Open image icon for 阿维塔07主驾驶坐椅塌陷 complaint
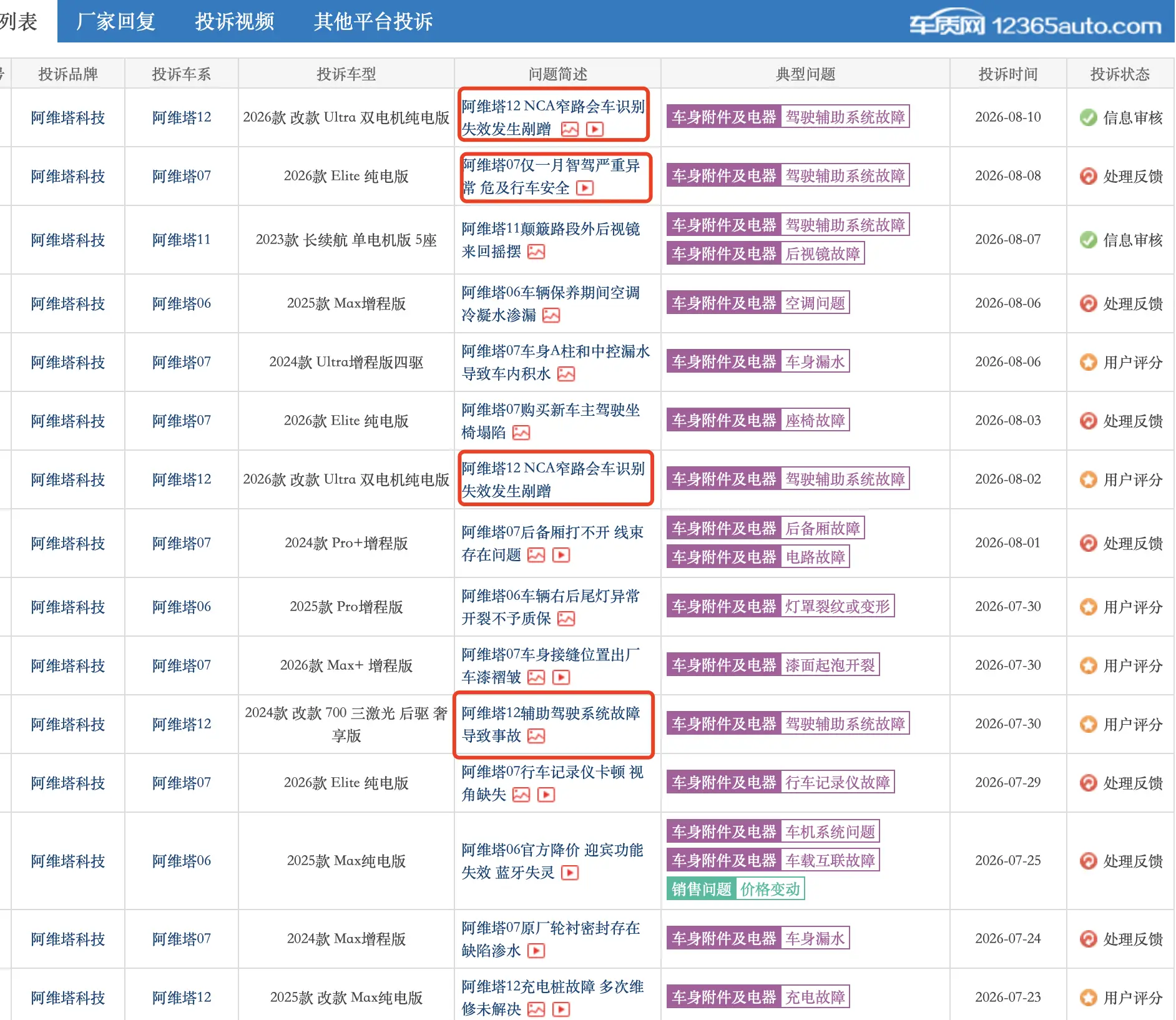The image size is (1176, 1020). click(x=521, y=433)
